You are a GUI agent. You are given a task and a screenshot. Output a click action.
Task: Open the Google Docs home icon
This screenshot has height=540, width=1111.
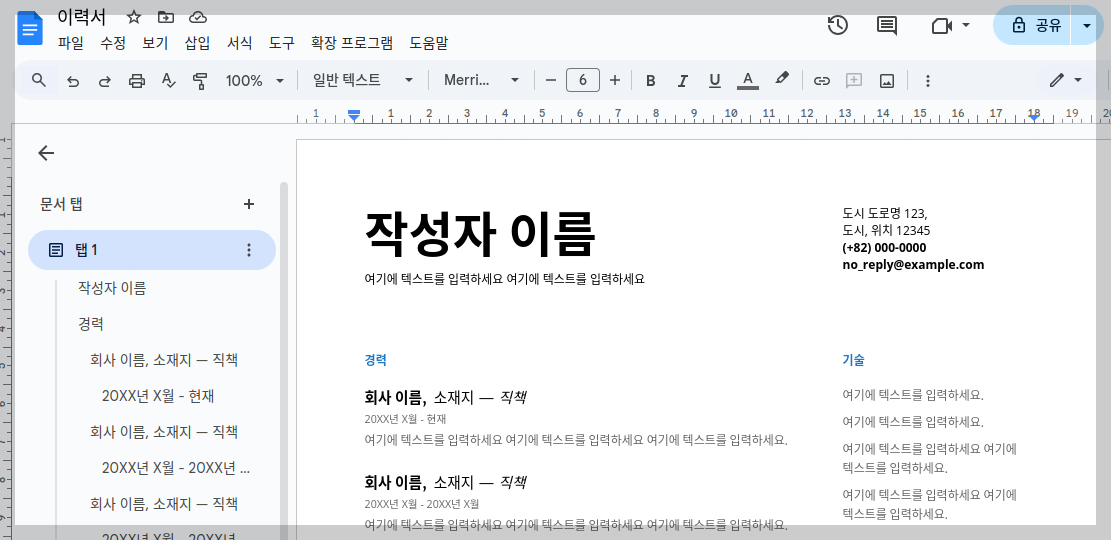point(30,29)
